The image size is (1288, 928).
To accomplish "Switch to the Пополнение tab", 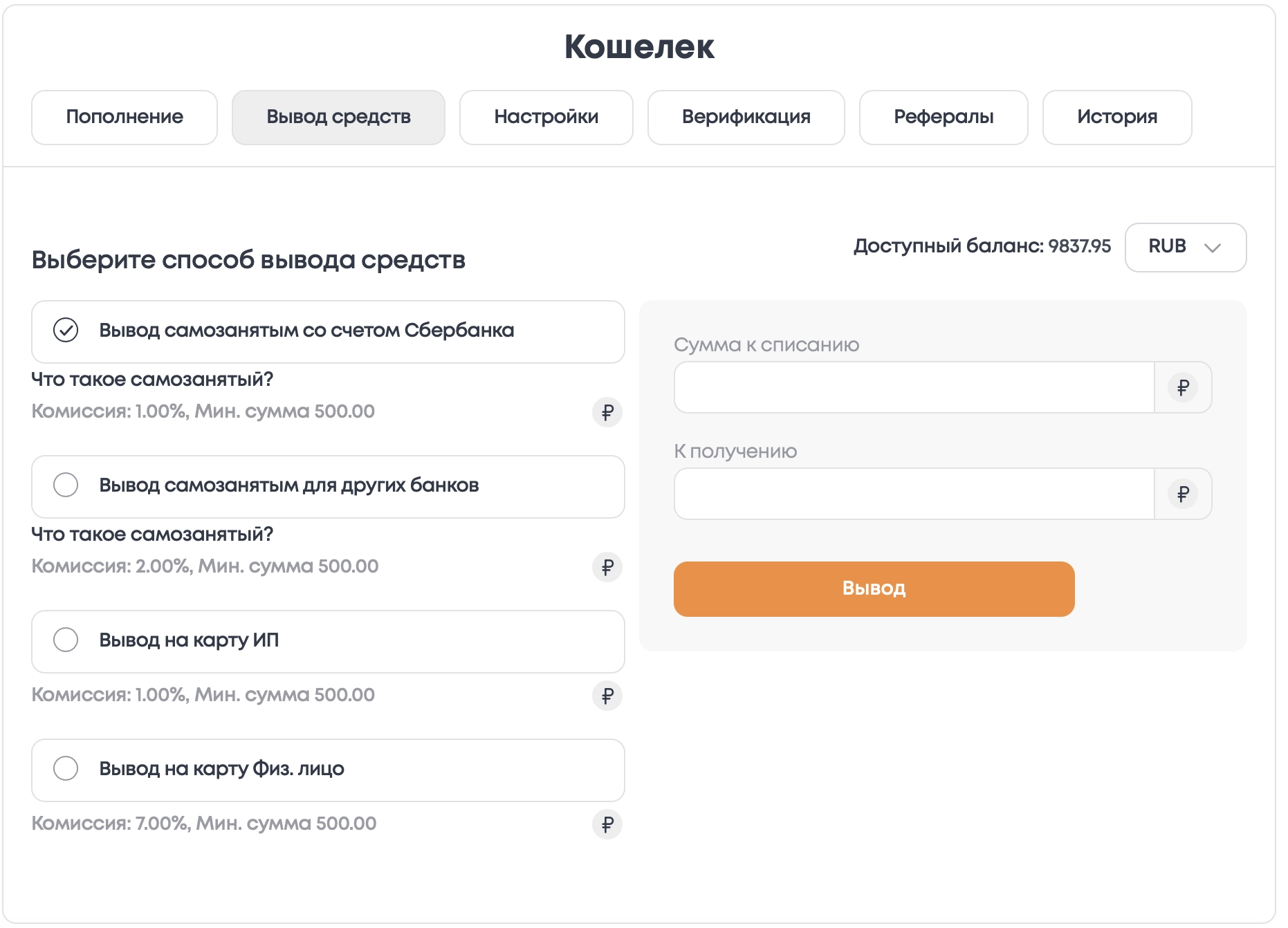I will tap(125, 118).
